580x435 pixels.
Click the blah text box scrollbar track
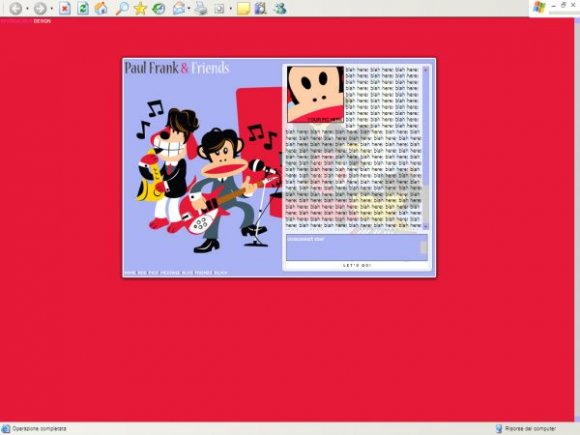[x=425, y=148]
